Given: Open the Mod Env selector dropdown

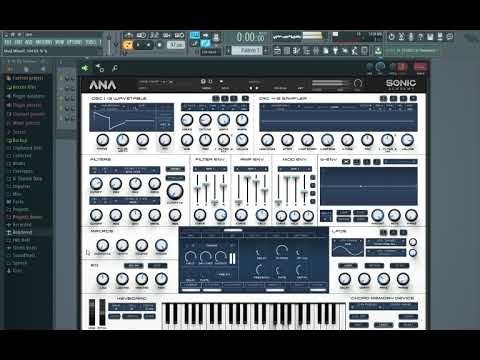Looking at the screenshot, I should (294, 169).
